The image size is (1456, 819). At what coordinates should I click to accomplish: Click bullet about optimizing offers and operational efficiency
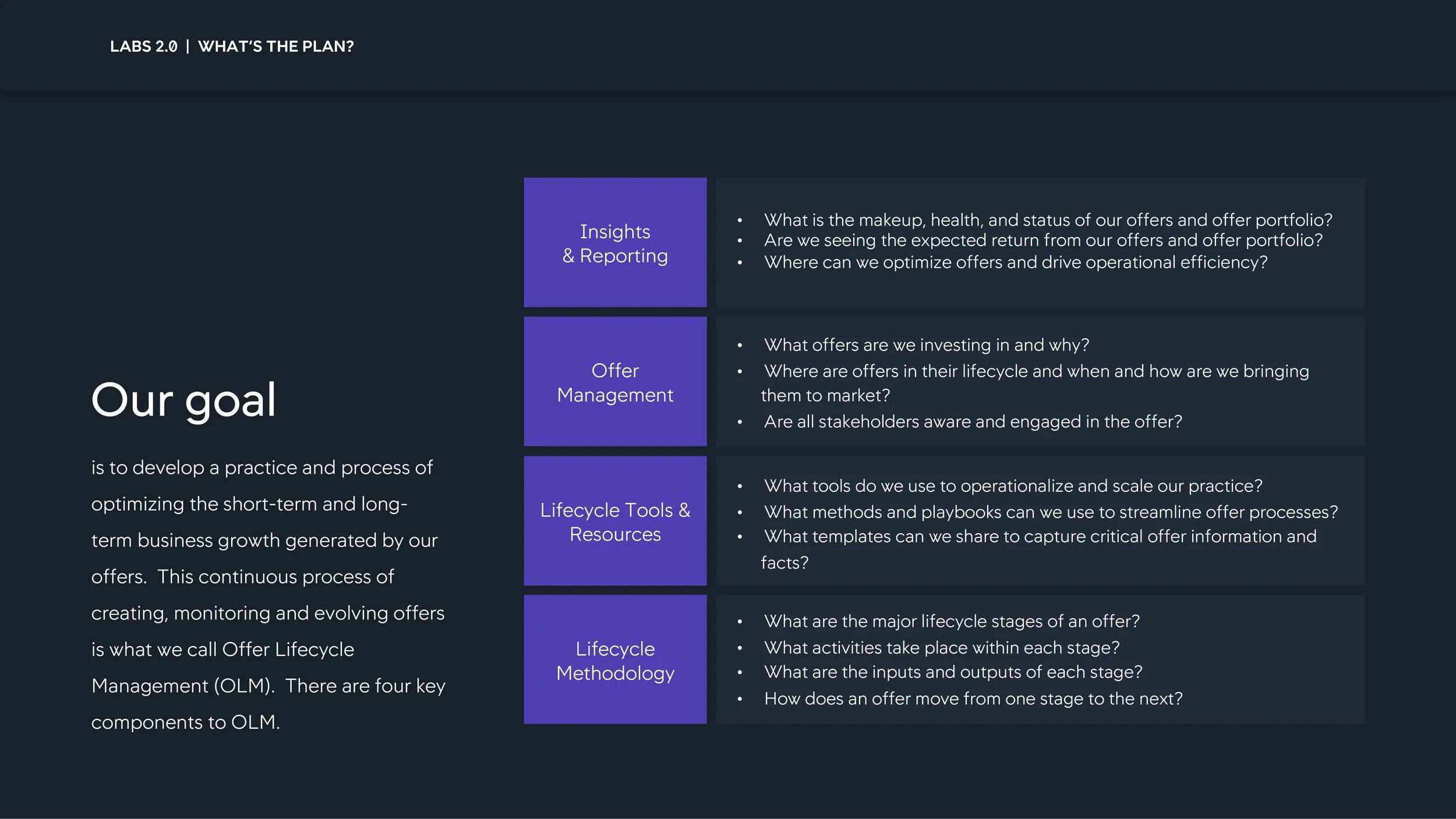click(x=1016, y=263)
